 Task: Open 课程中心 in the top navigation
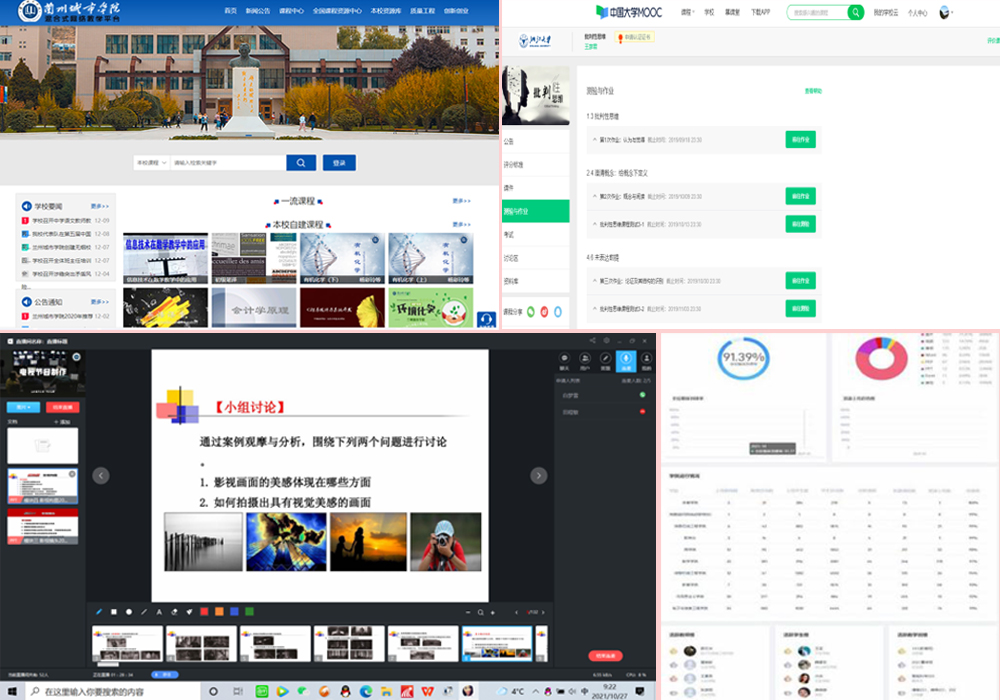(x=290, y=10)
